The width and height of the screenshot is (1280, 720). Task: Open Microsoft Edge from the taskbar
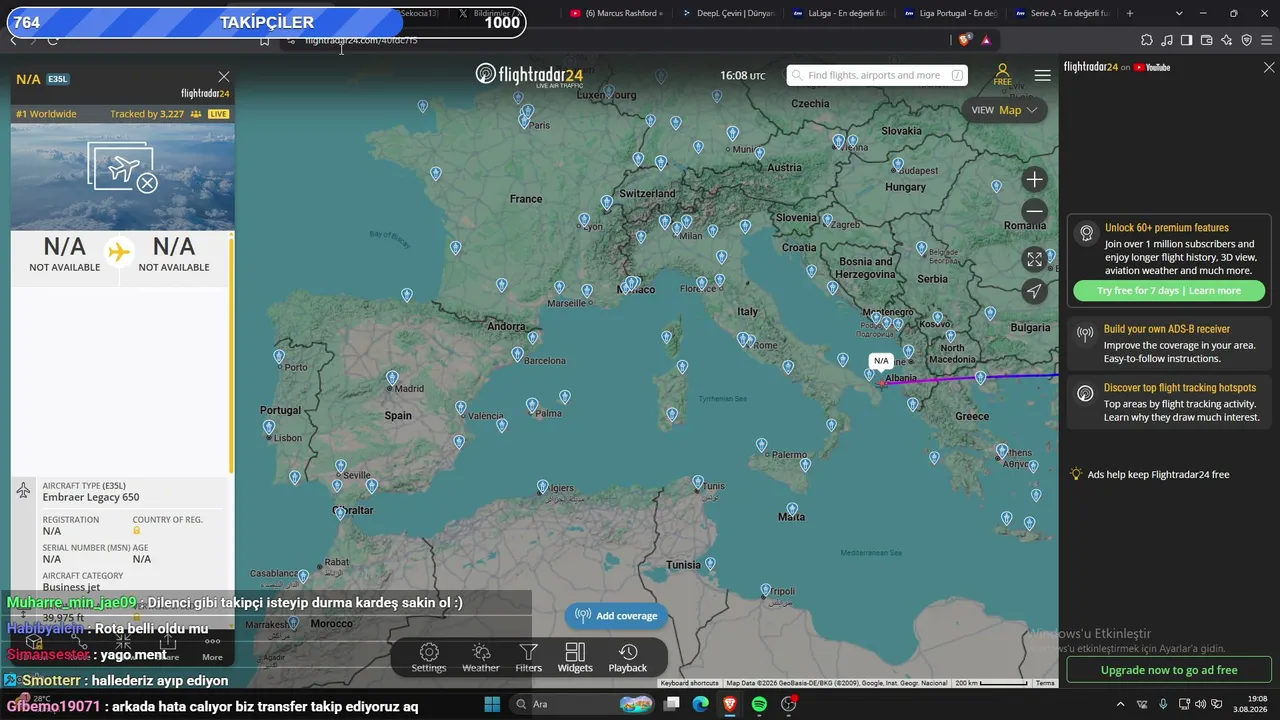coord(701,704)
